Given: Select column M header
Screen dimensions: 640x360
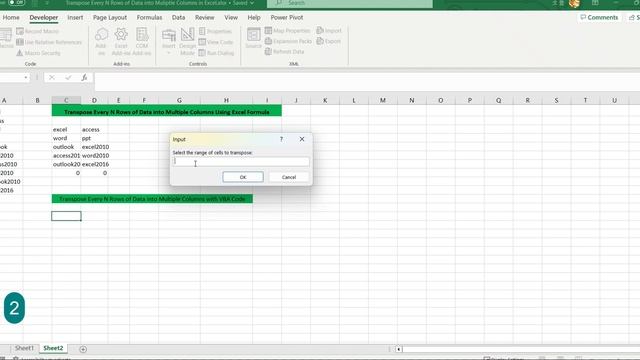Looking at the screenshot, I should tap(383, 100).
